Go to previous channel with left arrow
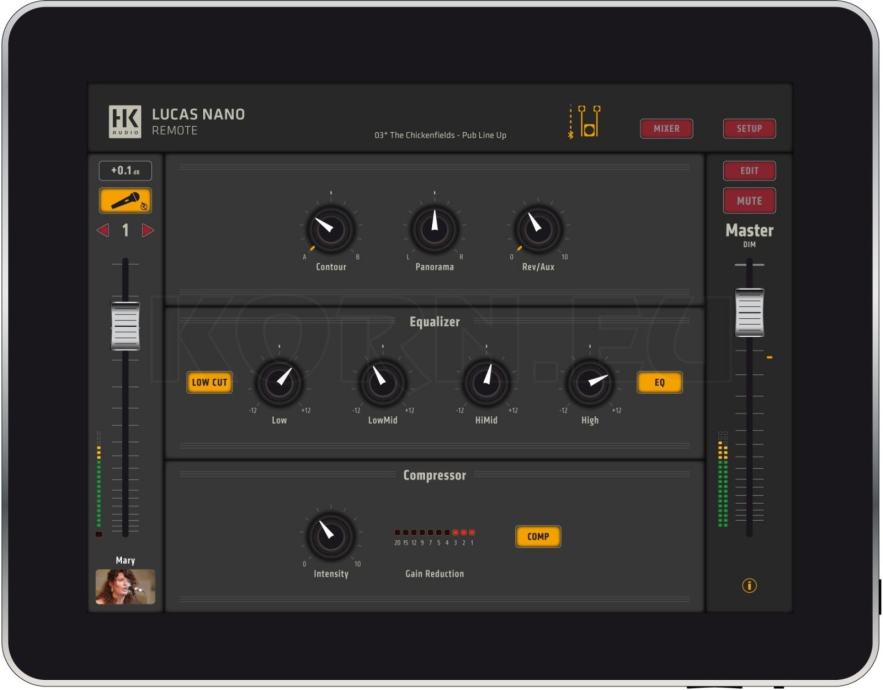This screenshot has height=690, width=883. (102, 231)
